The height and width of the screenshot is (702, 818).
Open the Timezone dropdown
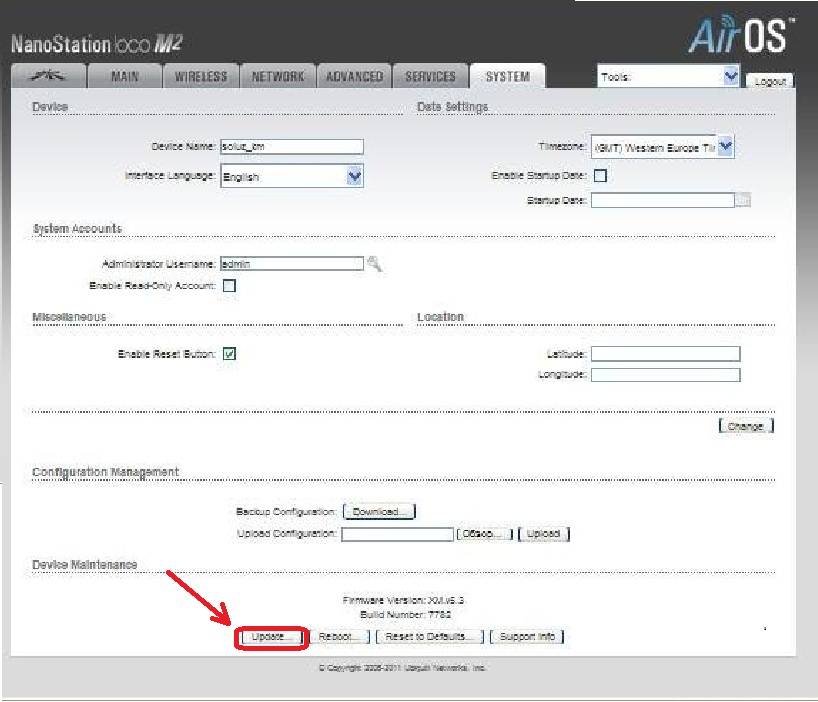663,147
